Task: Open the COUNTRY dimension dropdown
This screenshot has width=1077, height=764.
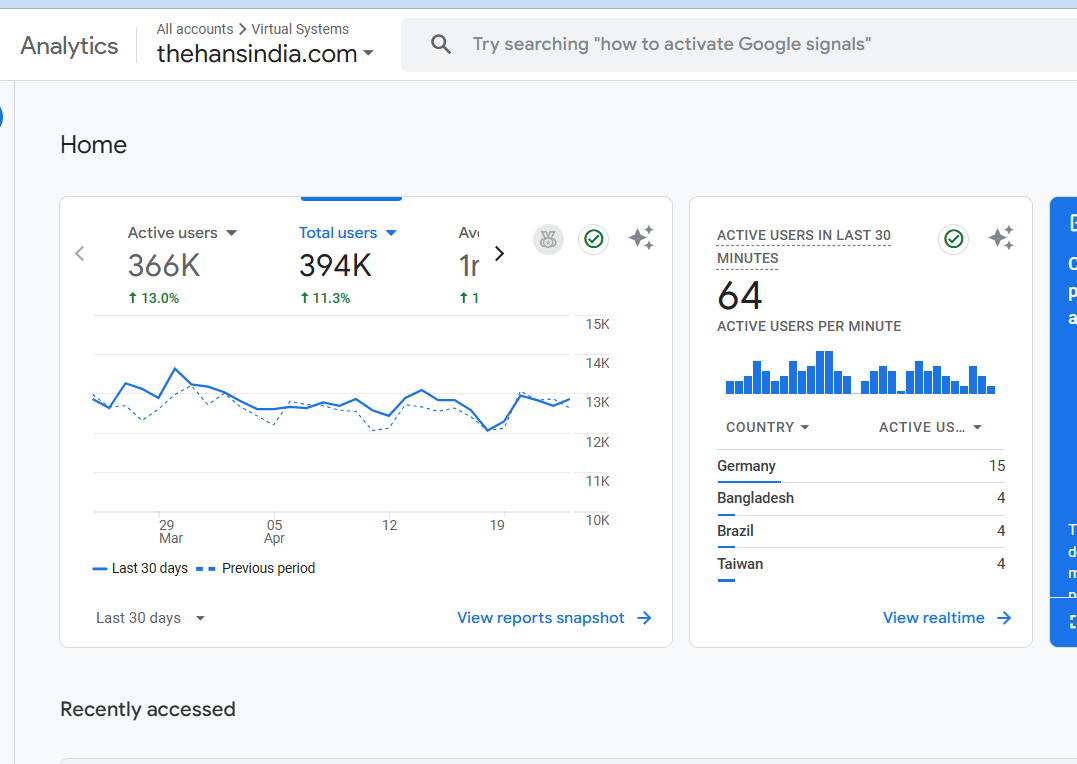Action: click(767, 427)
